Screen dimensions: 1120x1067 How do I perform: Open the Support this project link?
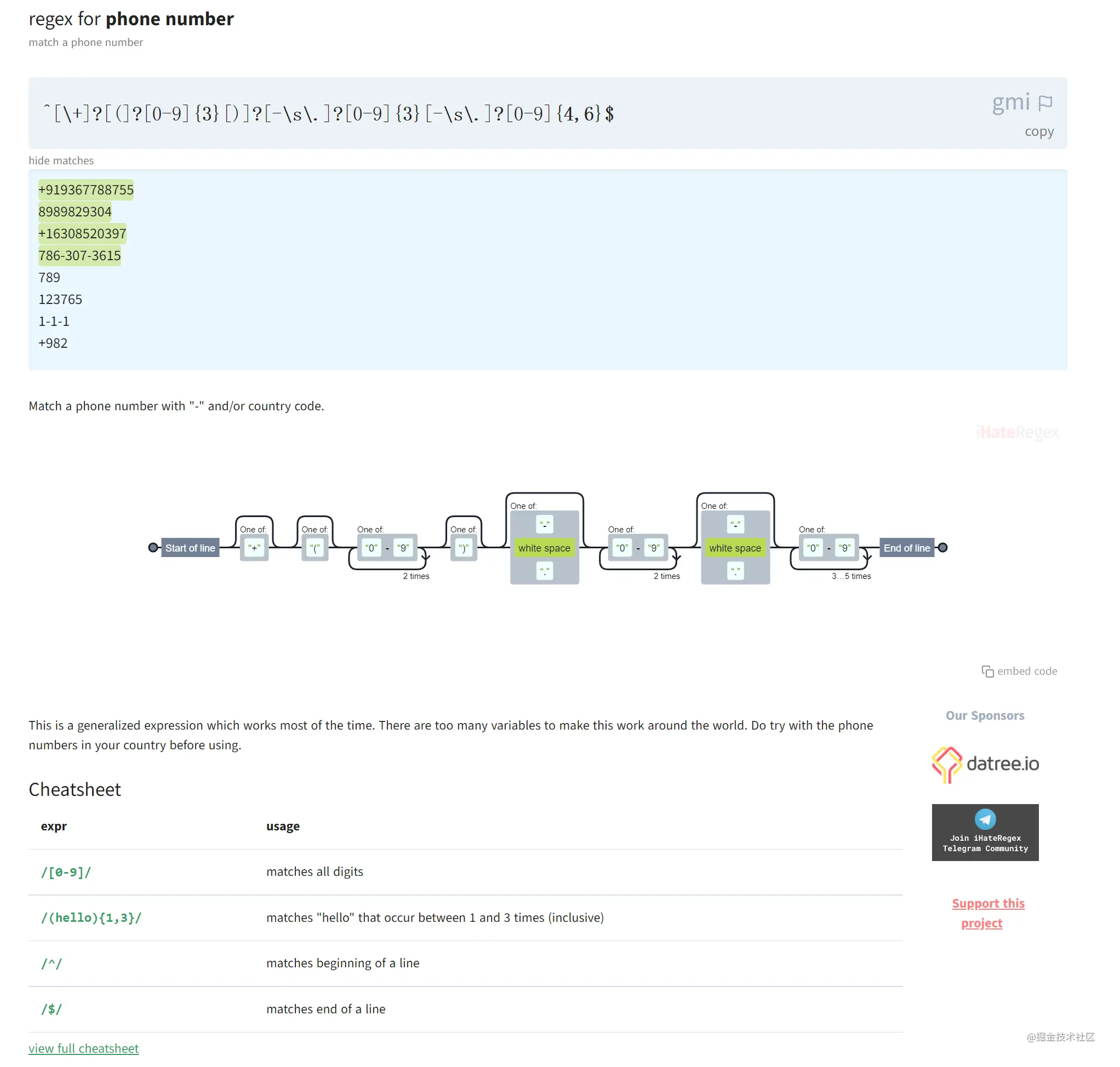coord(988,913)
